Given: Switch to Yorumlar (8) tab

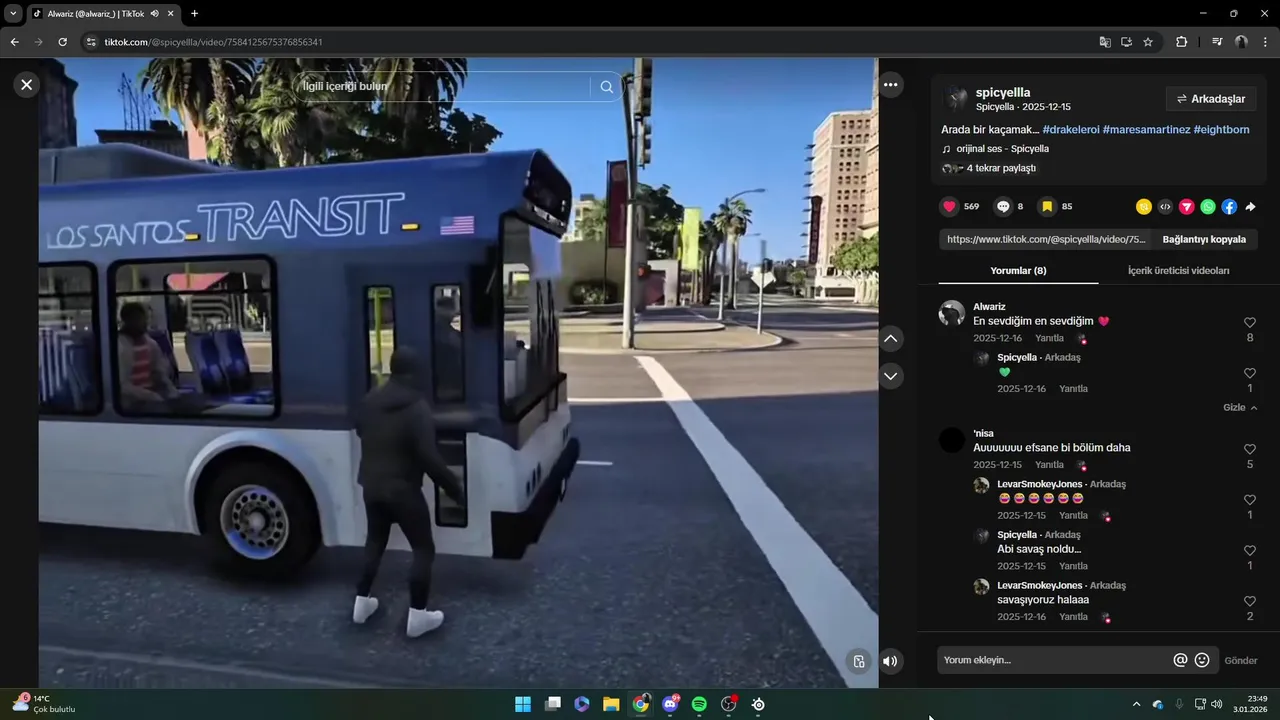Looking at the screenshot, I should click(1018, 271).
